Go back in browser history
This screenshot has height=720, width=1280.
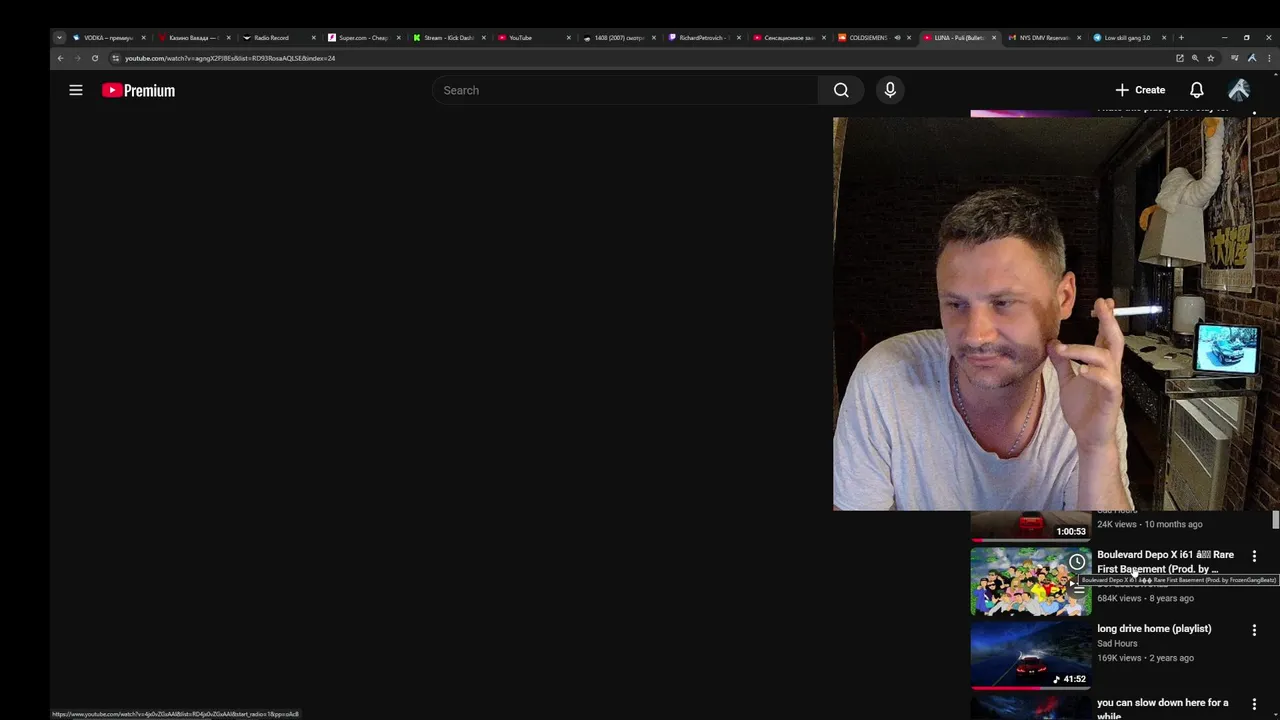coord(60,58)
